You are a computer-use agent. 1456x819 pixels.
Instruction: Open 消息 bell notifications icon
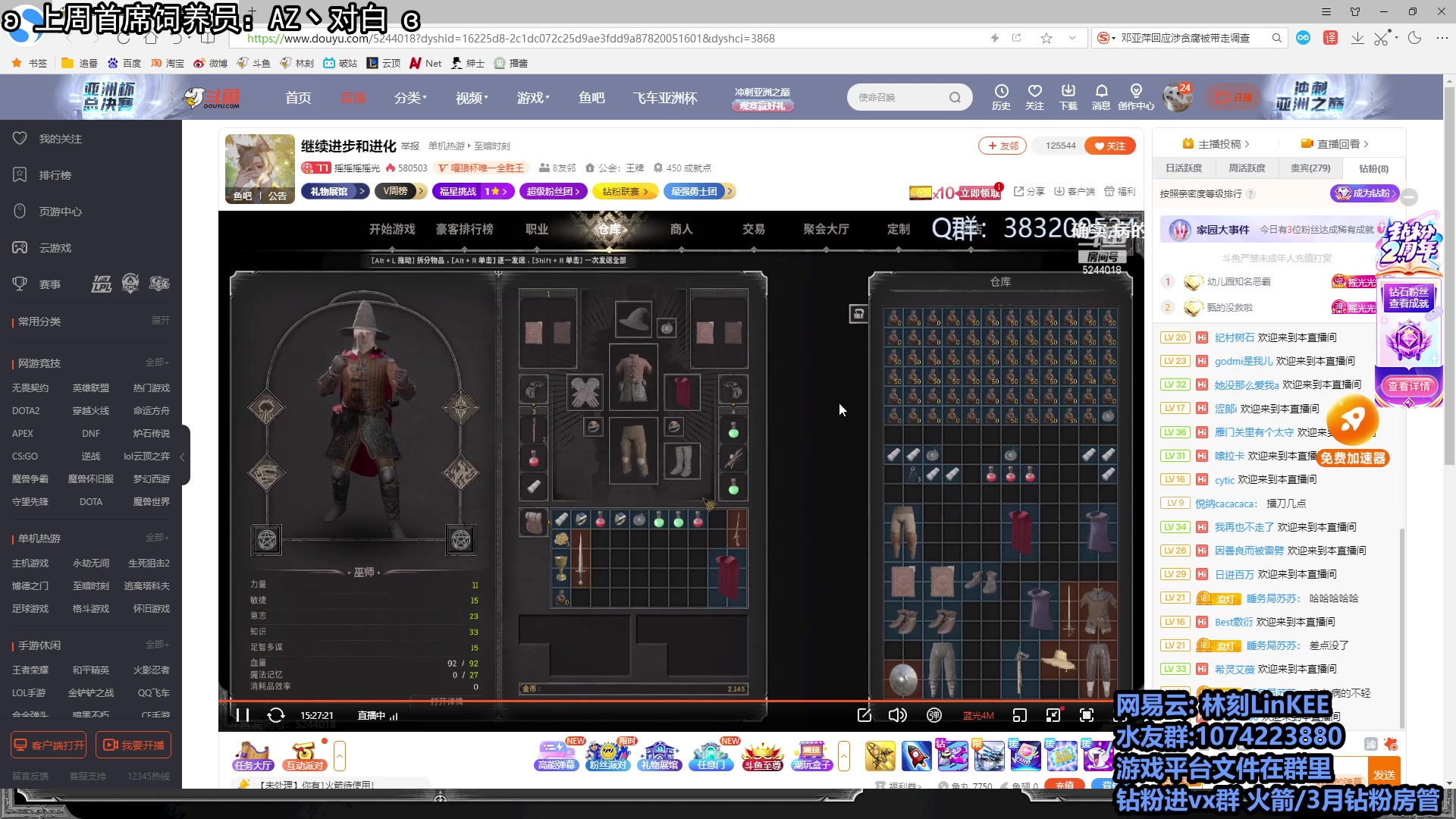[1101, 97]
